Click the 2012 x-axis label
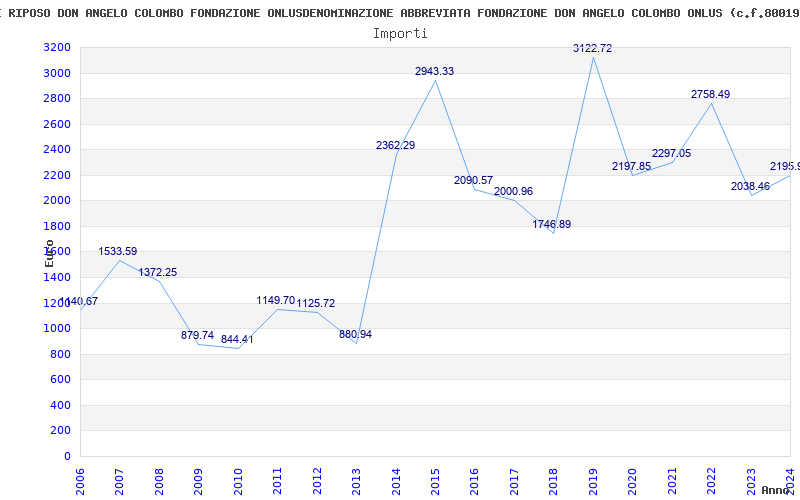800x500 pixels. point(317,481)
